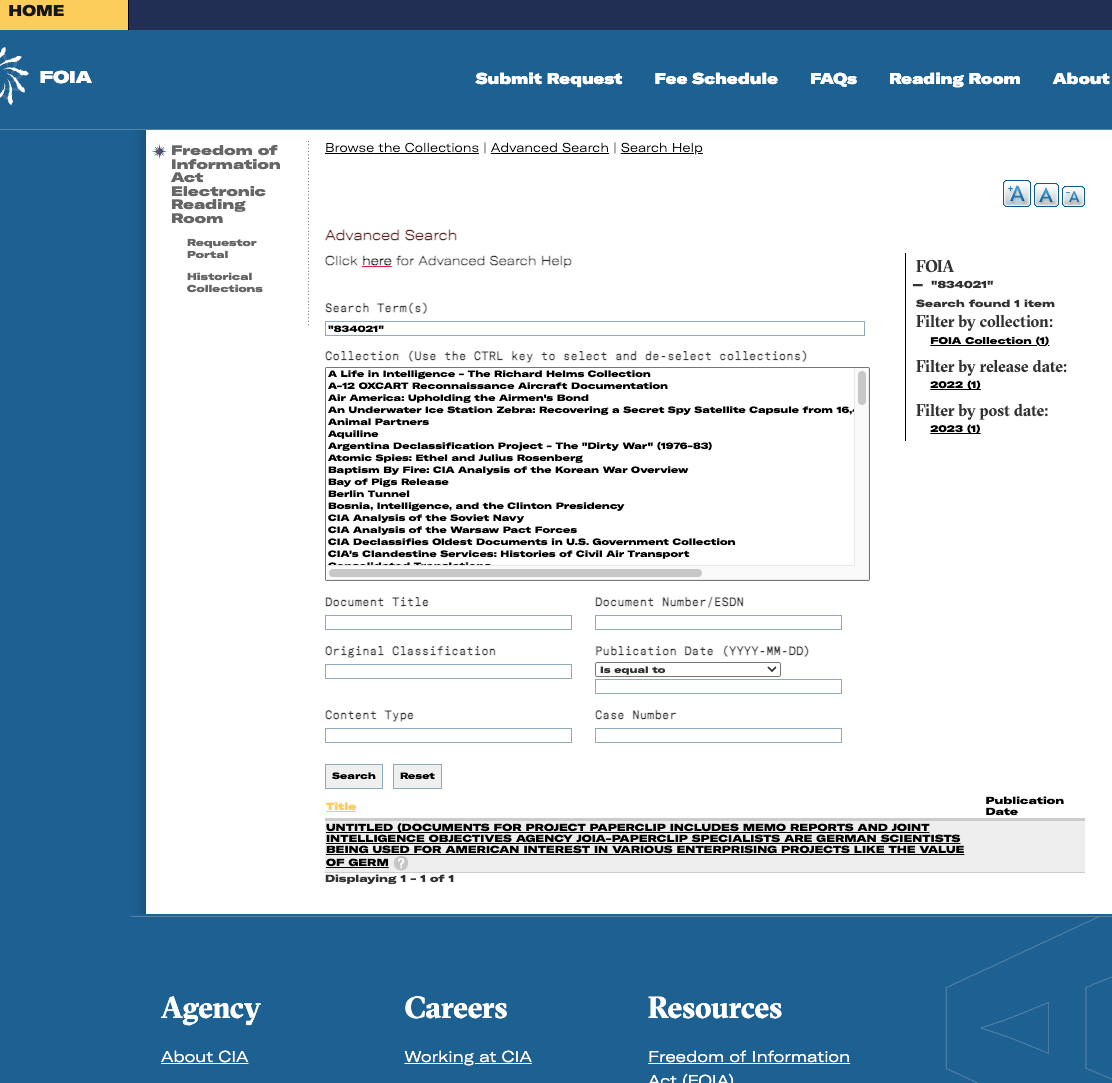
Task: Sort results by the Title column header
Action: (x=340, y=806)
